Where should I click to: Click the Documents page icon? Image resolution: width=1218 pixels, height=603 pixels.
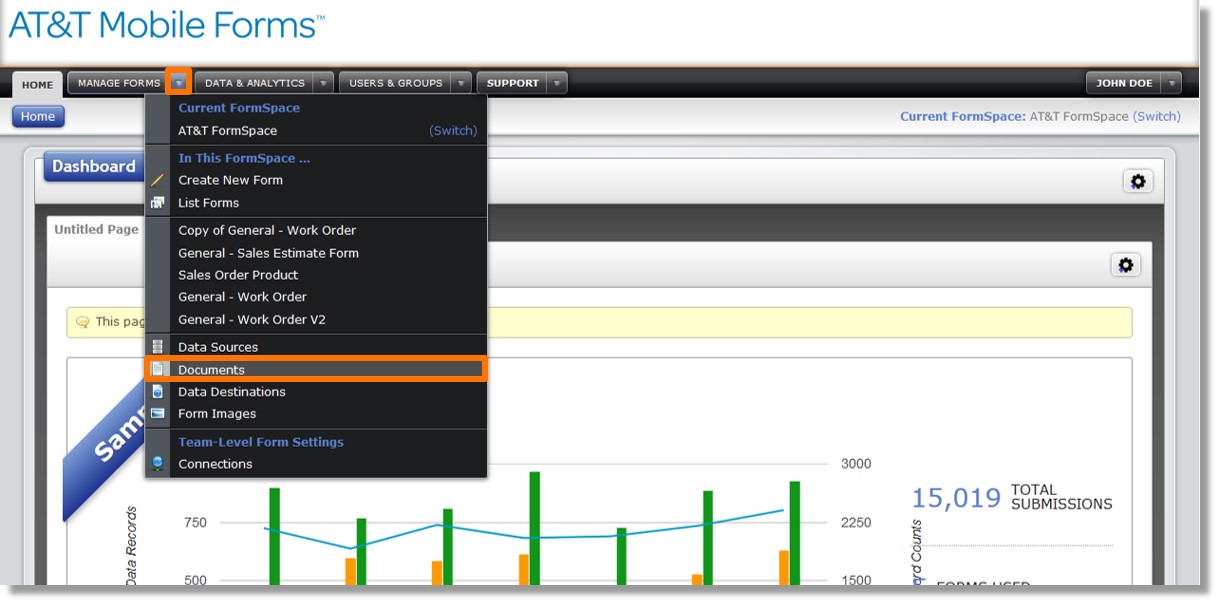157,370
